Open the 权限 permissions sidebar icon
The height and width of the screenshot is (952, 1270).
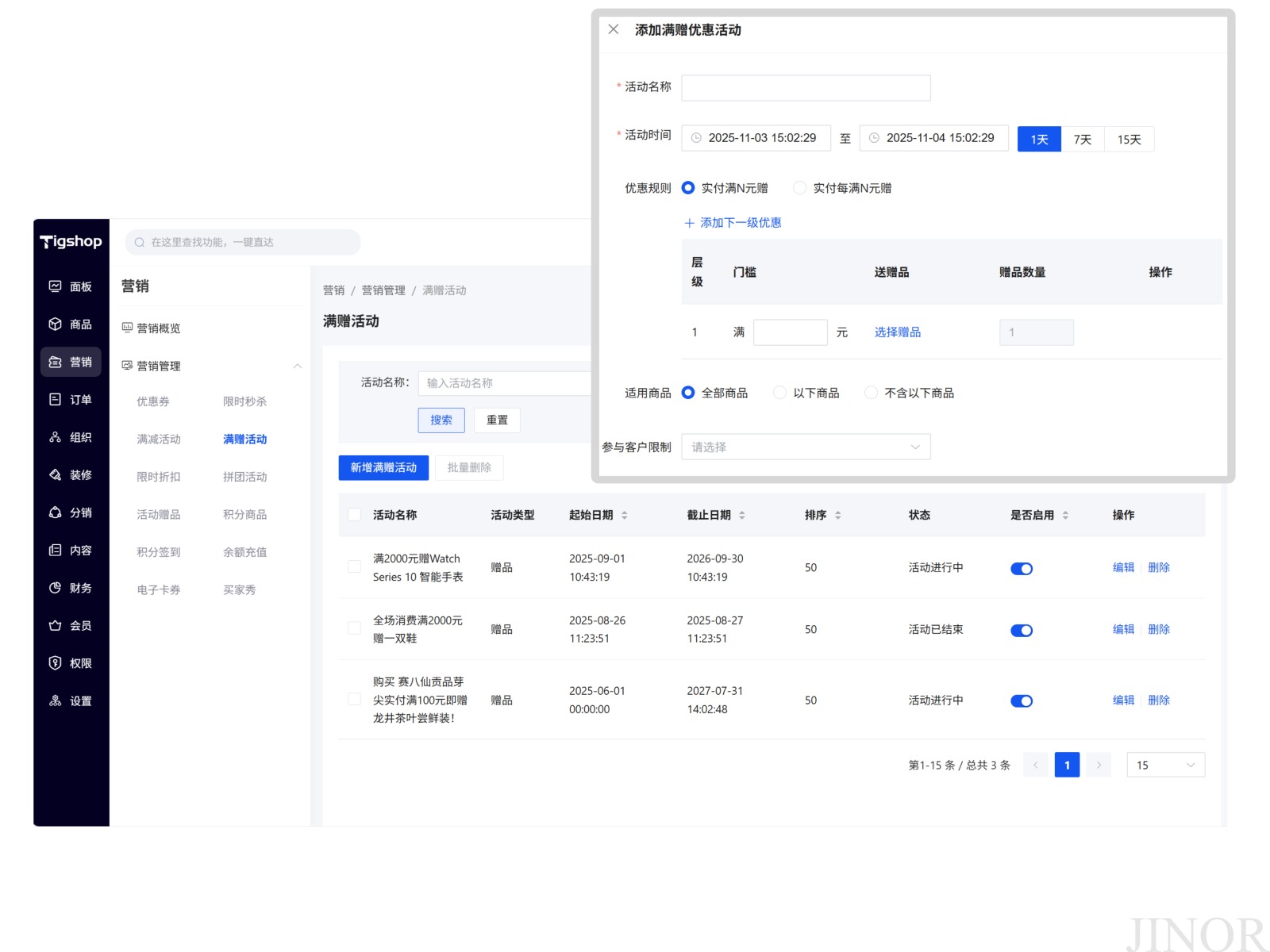(x=55, y=663)
